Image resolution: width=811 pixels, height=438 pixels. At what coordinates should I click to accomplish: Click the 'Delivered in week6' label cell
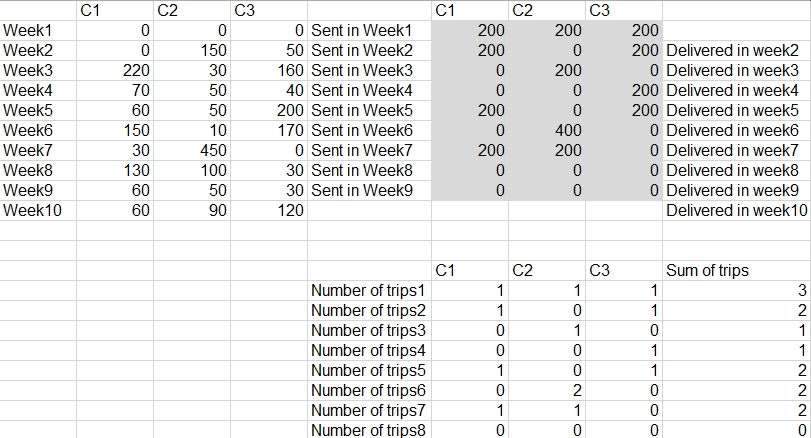pyautogui.click(x=733, y=130)
